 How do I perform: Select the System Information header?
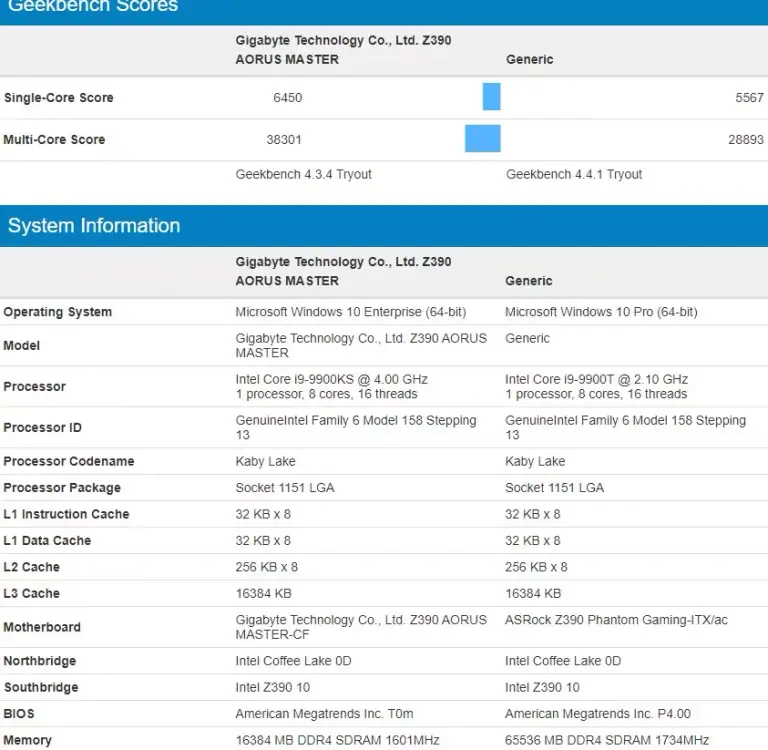tap(94, 225)
